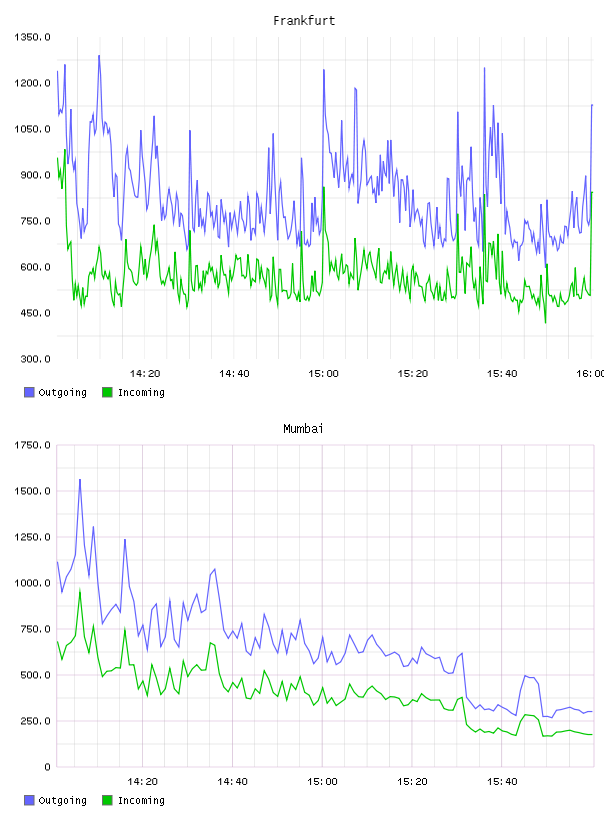This screenshot has height=816, width=608.
Task: Click the blue Outgoing swatch under Frankfurt chart
Action: 29,392
